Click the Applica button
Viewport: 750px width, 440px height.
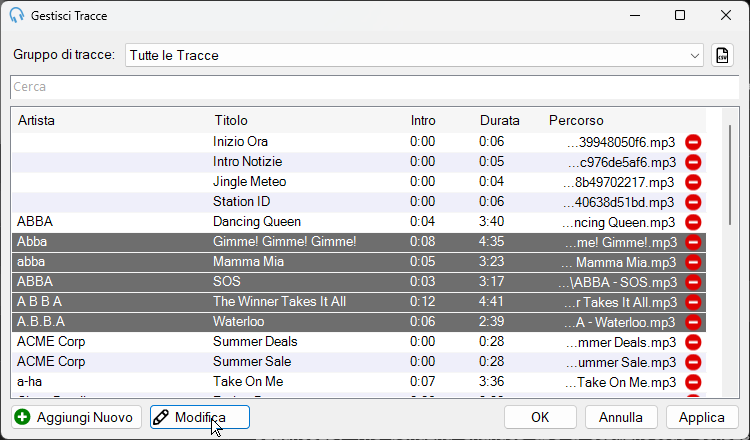702,417
